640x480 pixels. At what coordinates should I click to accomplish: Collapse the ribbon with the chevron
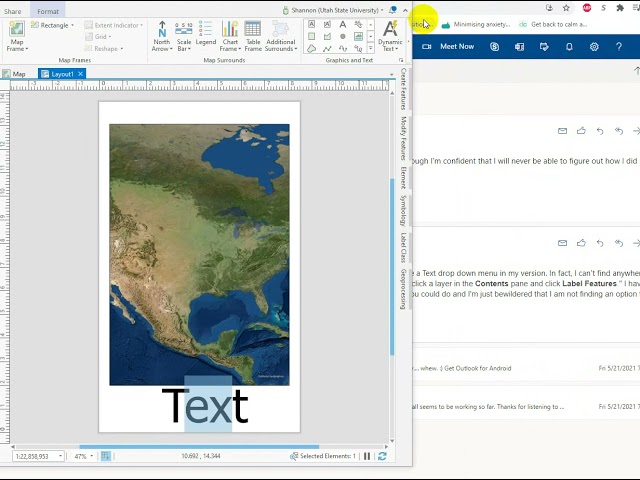pyautogui.click(x=405, y=10)
